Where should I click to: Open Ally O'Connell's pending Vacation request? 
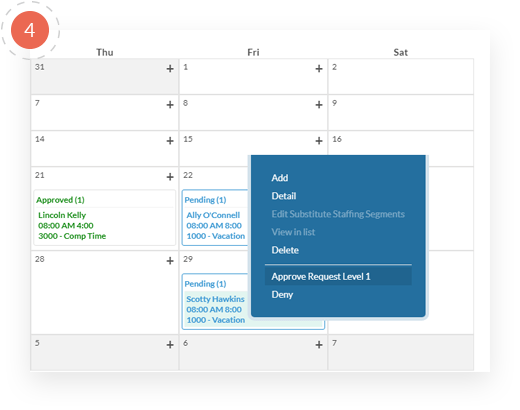216,225
